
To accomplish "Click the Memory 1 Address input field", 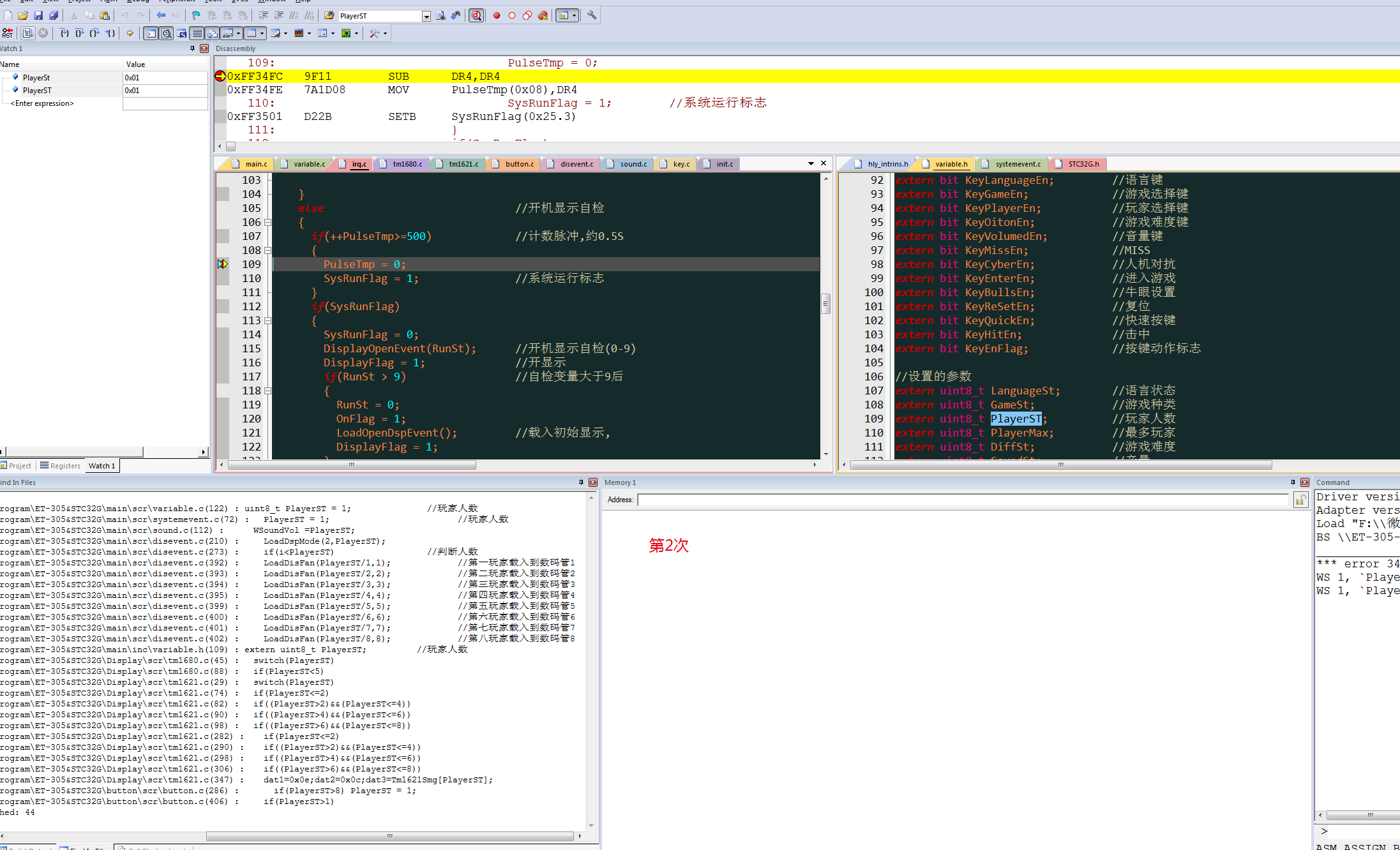I will click(x=963, y=500).
